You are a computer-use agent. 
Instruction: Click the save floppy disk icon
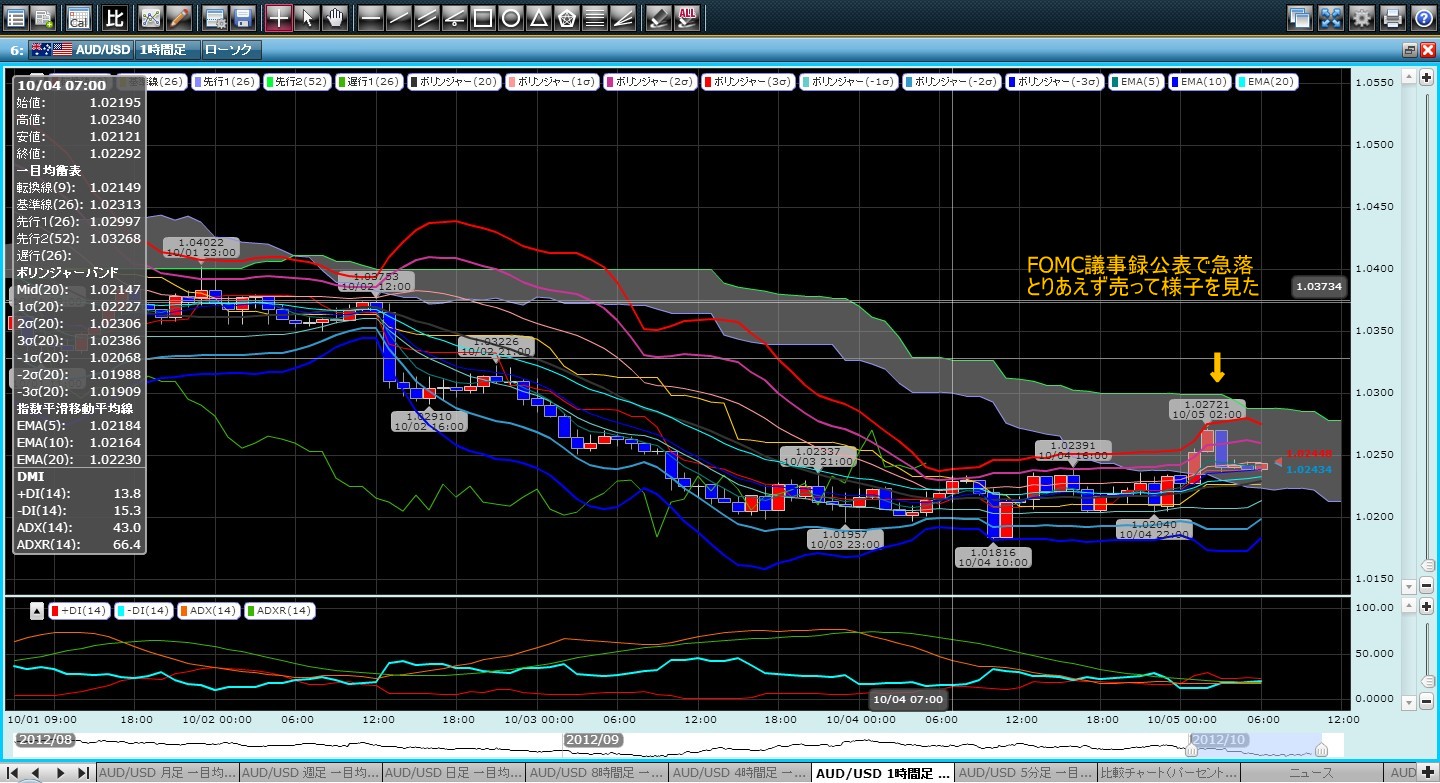(x=241, y=17)
